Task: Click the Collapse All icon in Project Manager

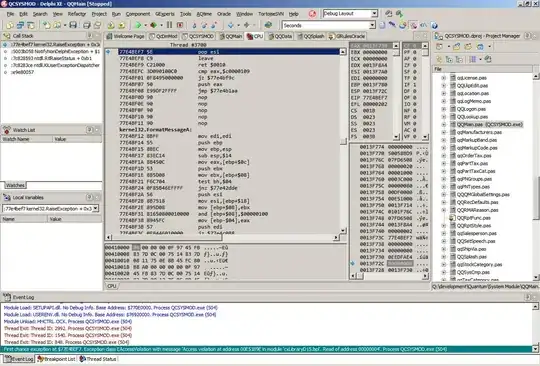Action: (459, 59)
